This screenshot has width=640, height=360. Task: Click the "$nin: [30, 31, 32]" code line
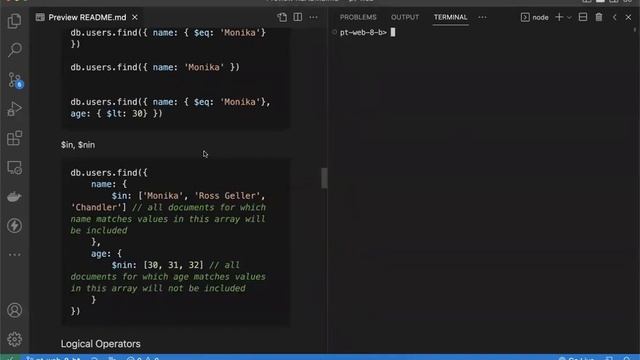[157, 265]
